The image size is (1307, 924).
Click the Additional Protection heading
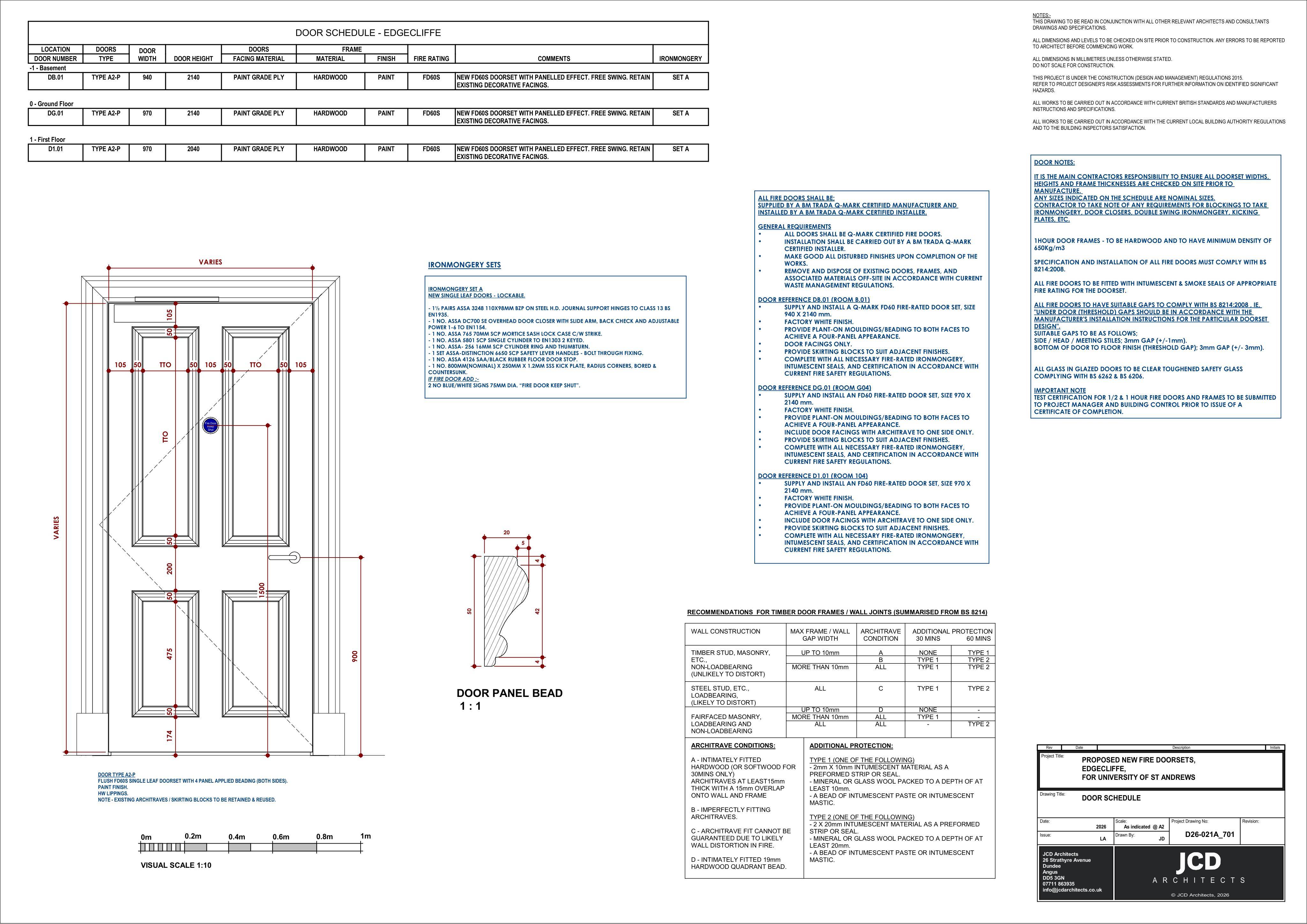pos(851,745)
